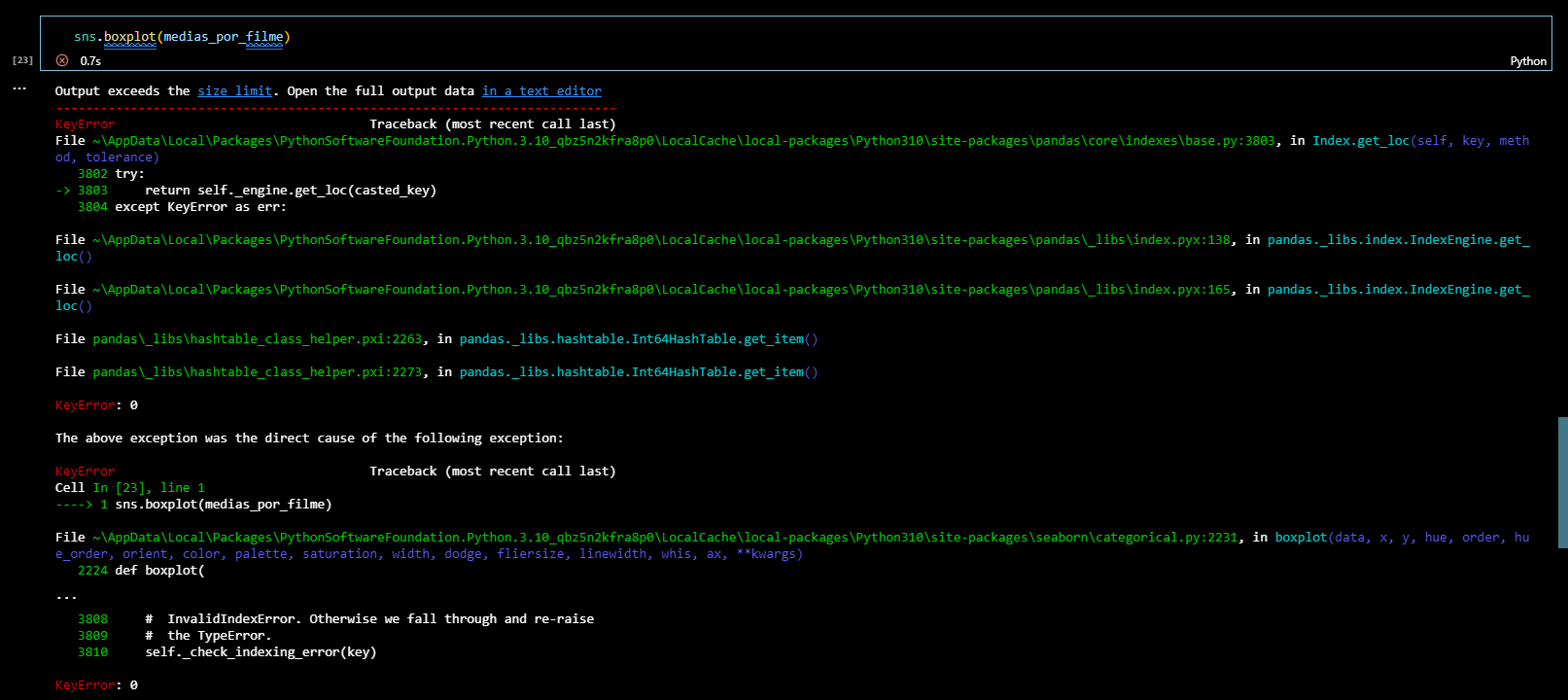This screenshot has height=700, width=1568.
Task: Click the '2224 def boxplot(' line
Action: pos(141,570)
